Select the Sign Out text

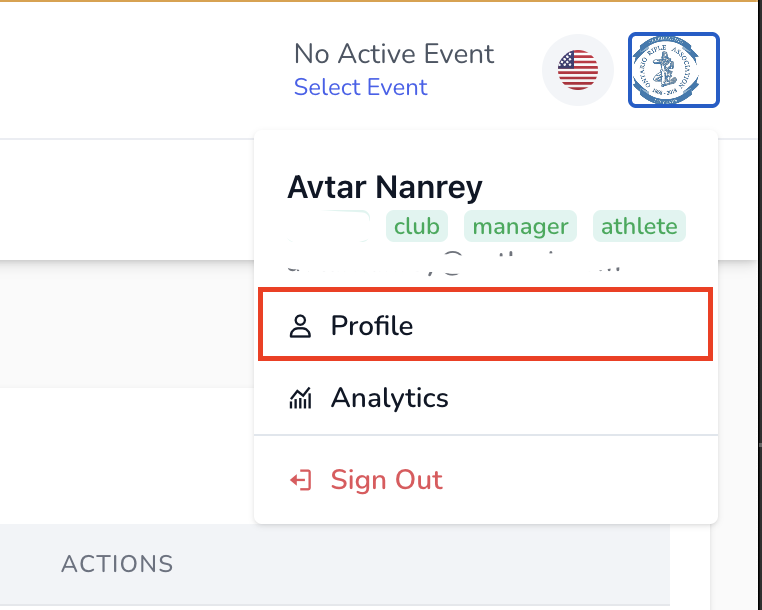pos(386,480)
